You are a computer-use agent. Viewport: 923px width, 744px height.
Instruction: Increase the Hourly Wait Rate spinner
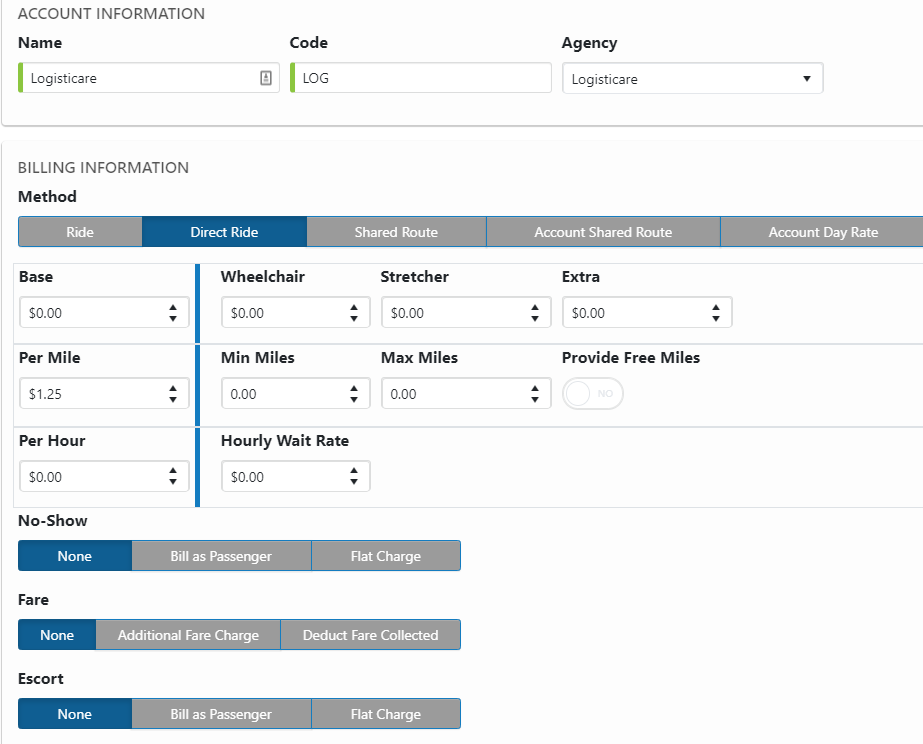coord(354,471)
